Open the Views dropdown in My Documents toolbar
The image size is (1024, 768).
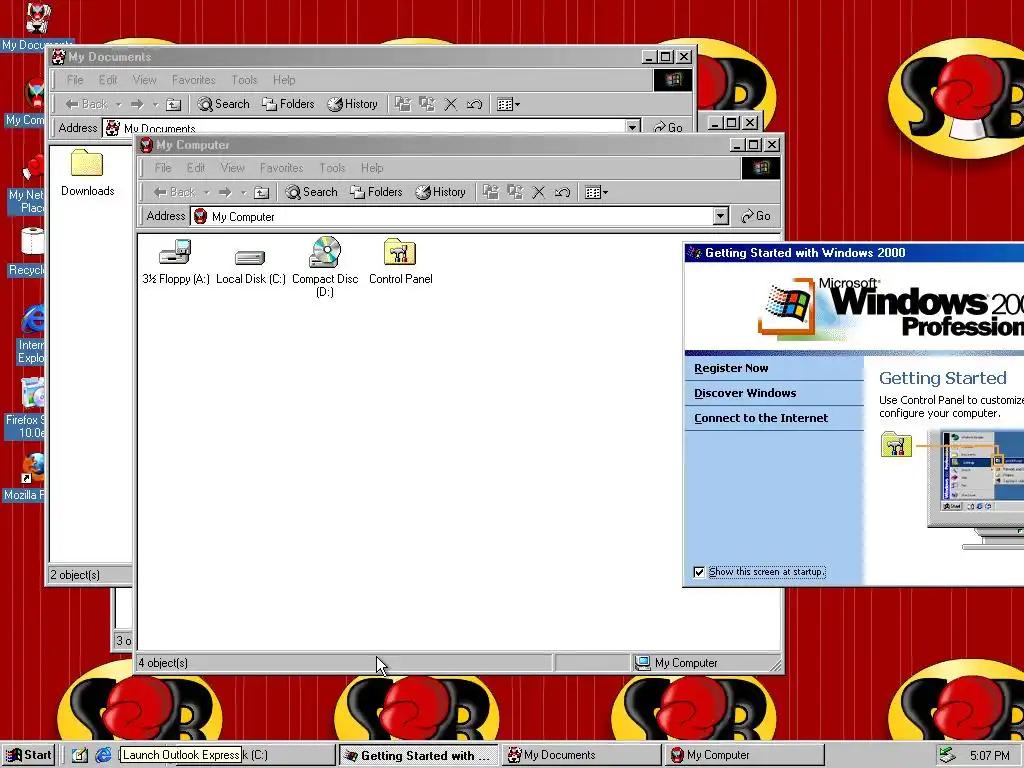pyautogui.click(x=508, y=104)
